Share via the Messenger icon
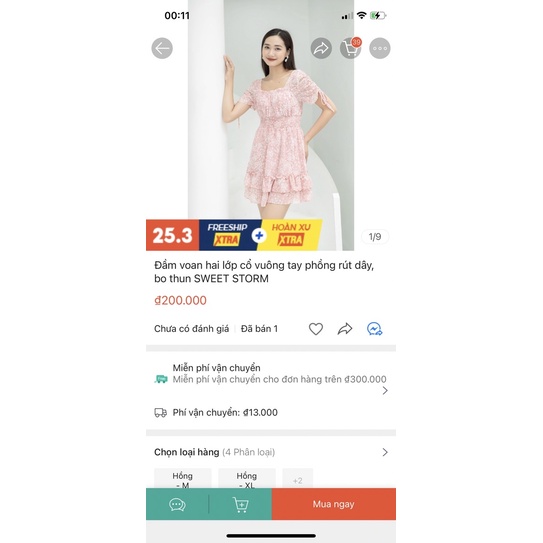This screenshot has width=543, height=543. point(374,329)
